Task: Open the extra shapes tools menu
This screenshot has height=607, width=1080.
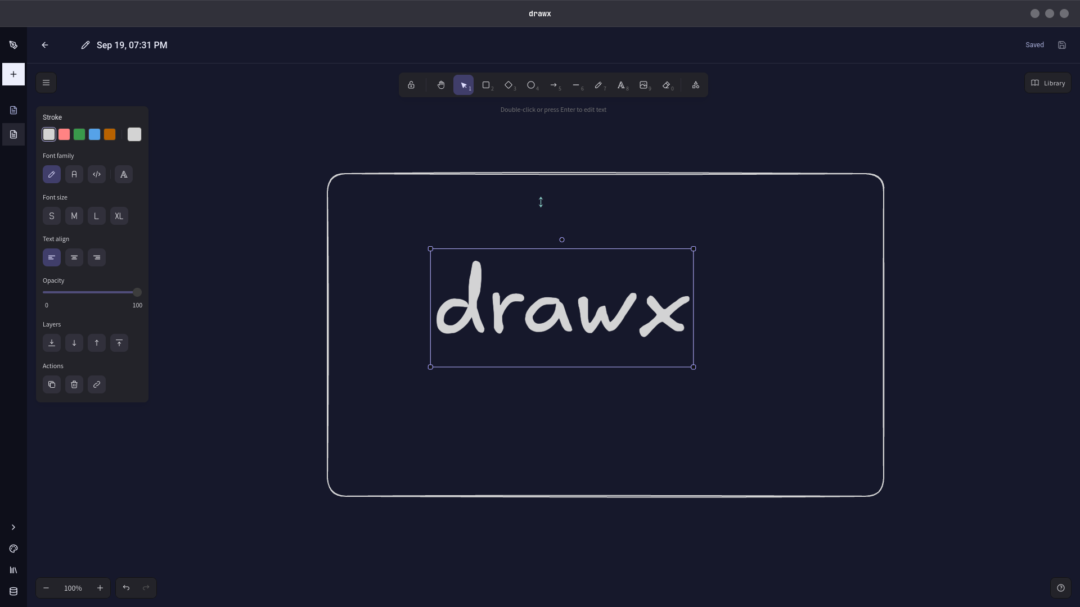Action: (x=696, y=85)
